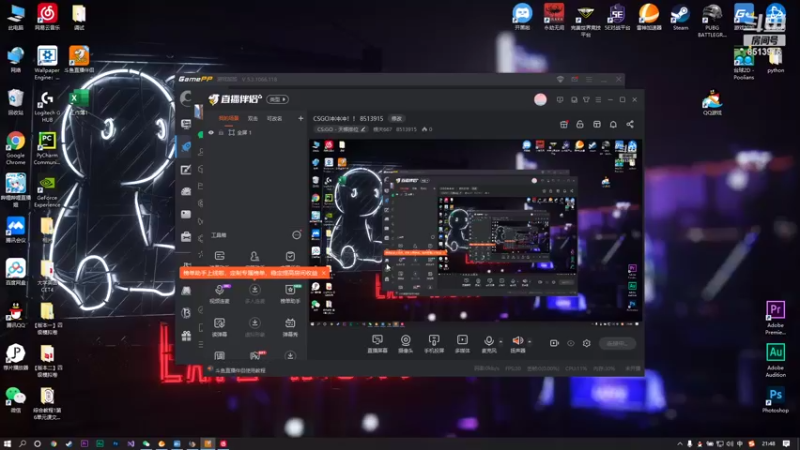Viewport: 800px width, 450px height.
Task: Switch to the third scene tab
Action: click(274, 118)
